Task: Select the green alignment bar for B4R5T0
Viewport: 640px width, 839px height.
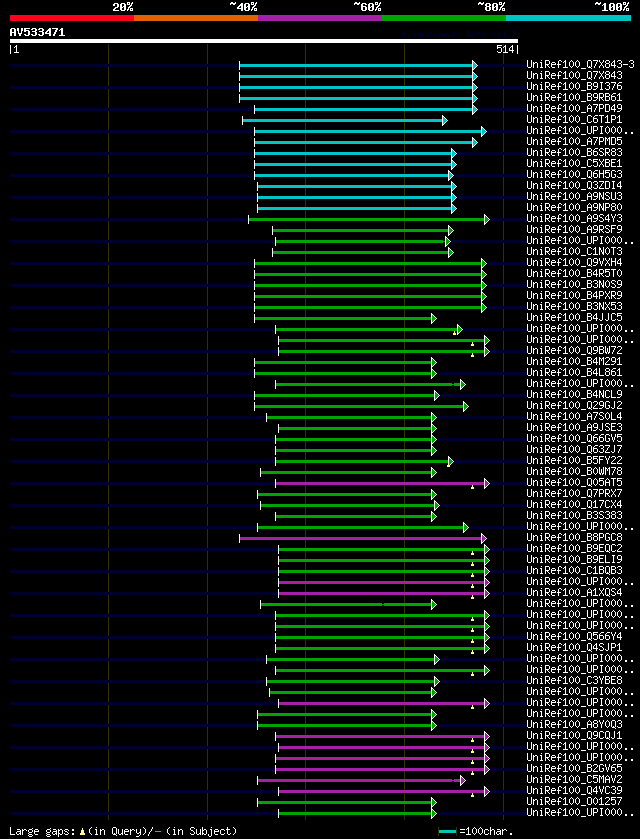Action: click(x=370, y=274)
